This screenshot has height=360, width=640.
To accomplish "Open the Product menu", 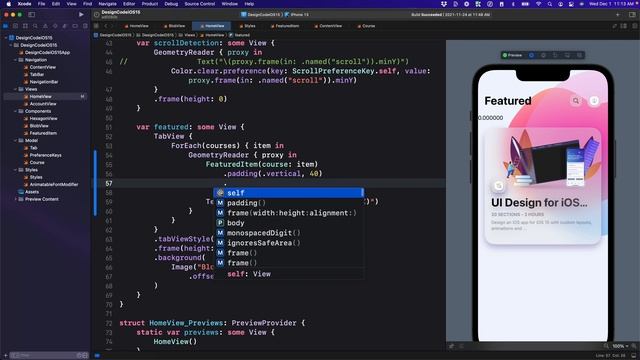I will [x=150, y=4].
